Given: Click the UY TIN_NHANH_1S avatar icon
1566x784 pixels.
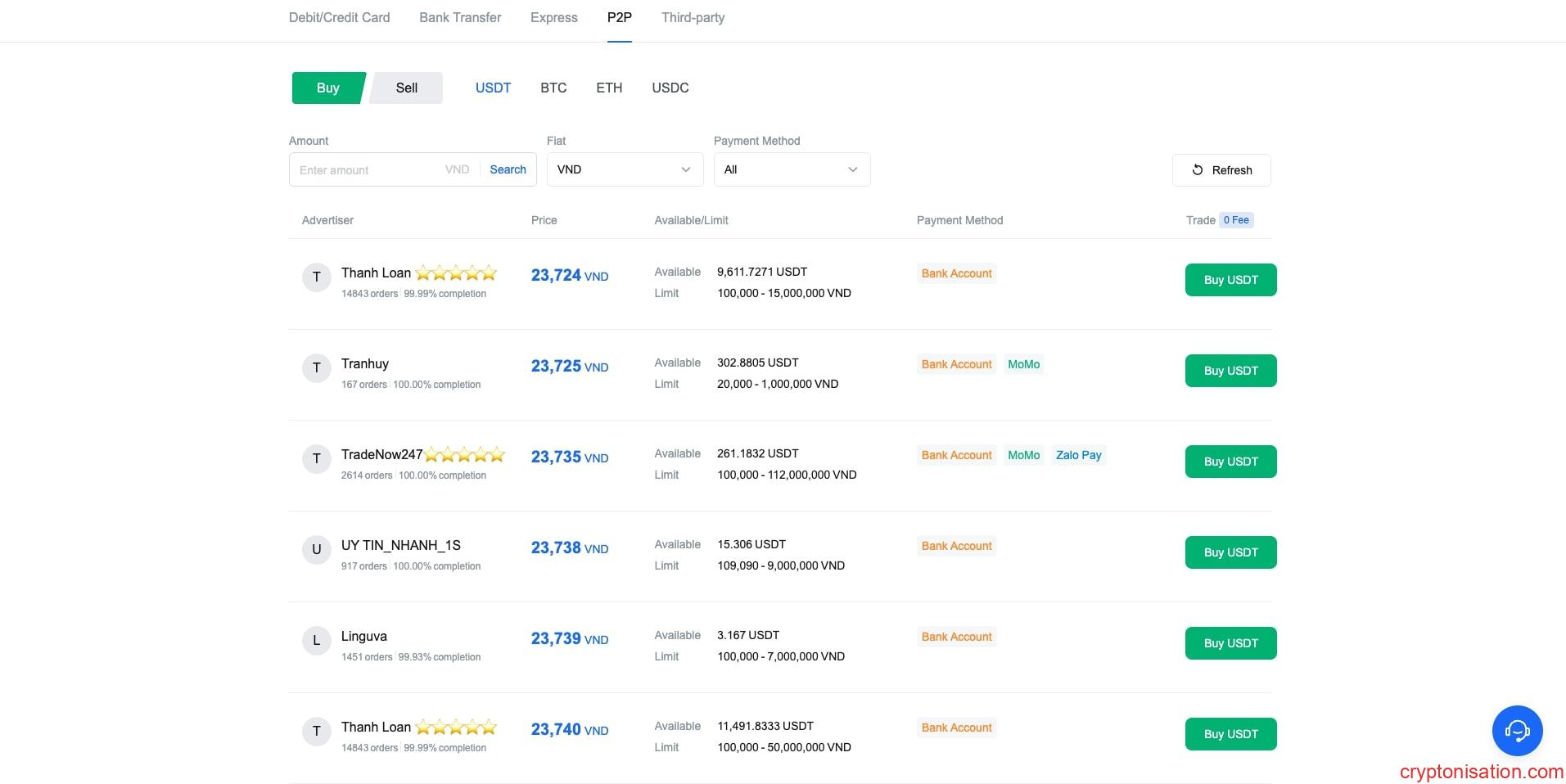Looking at the screenshot, I should coord(316,550).
